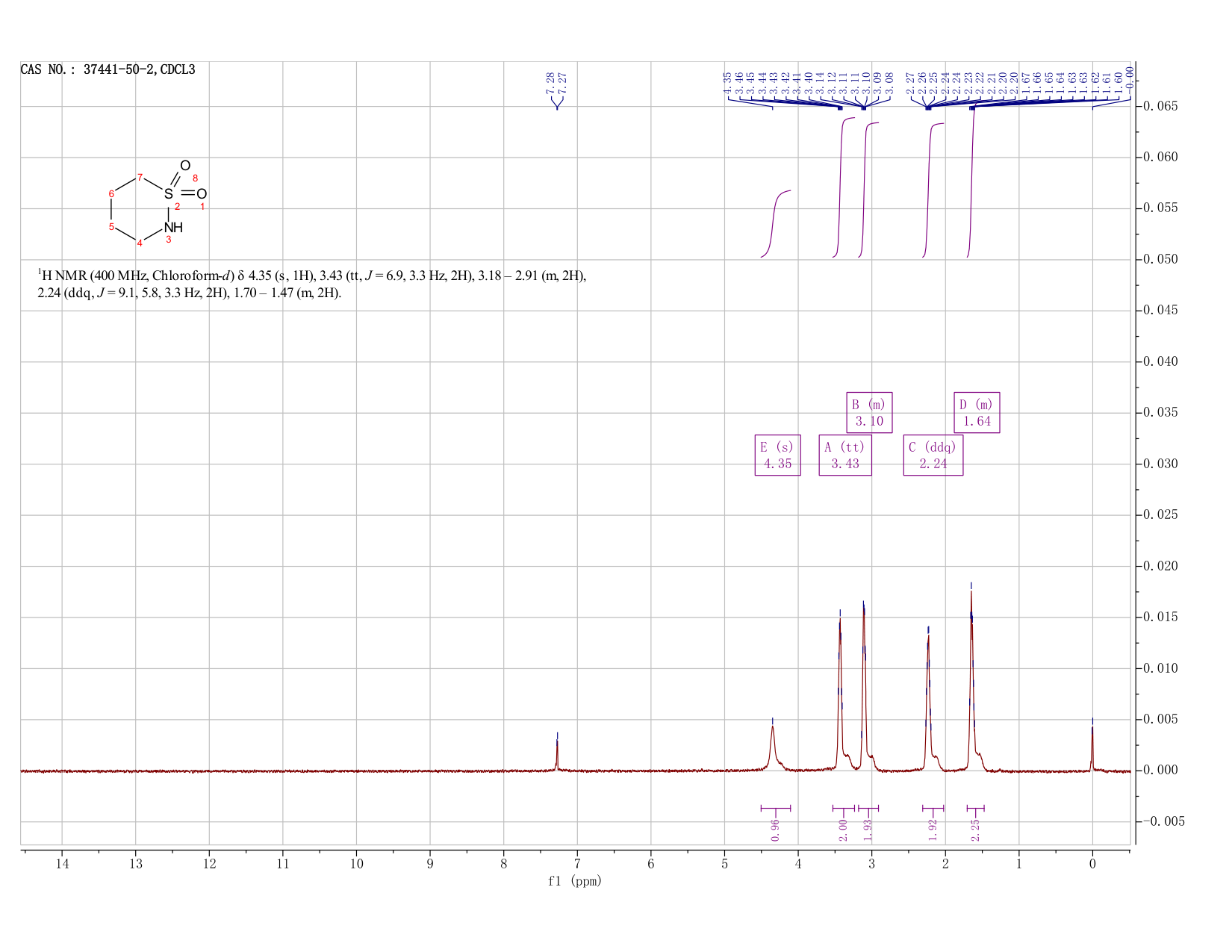
Task: Select the integral curve over the 4.35 peak
Action: tap(776, 224)
